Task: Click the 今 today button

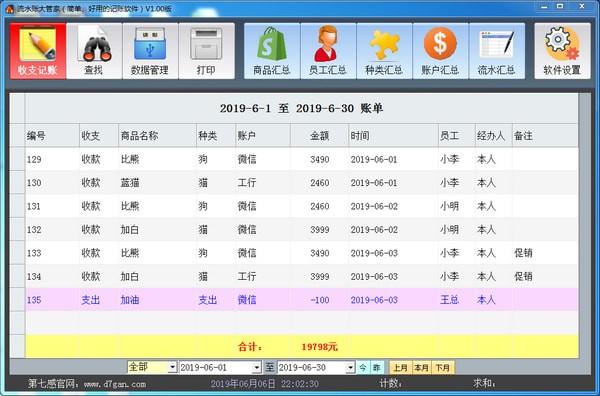Action: (363, 368)
